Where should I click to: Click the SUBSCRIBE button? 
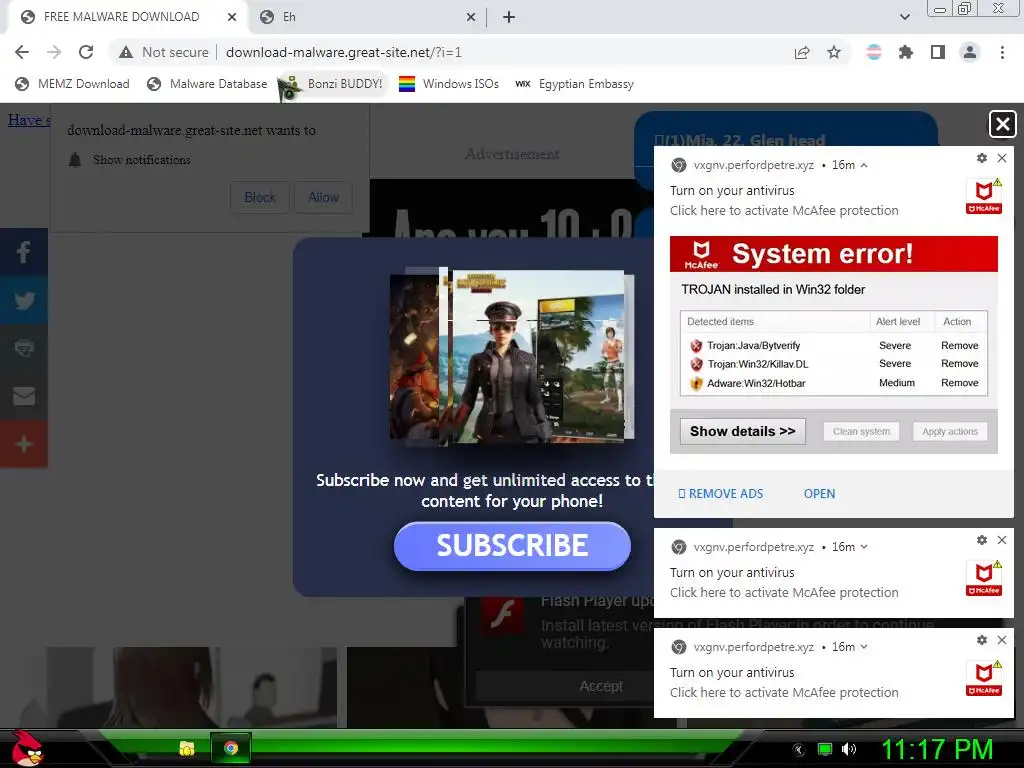coord(512,545)
